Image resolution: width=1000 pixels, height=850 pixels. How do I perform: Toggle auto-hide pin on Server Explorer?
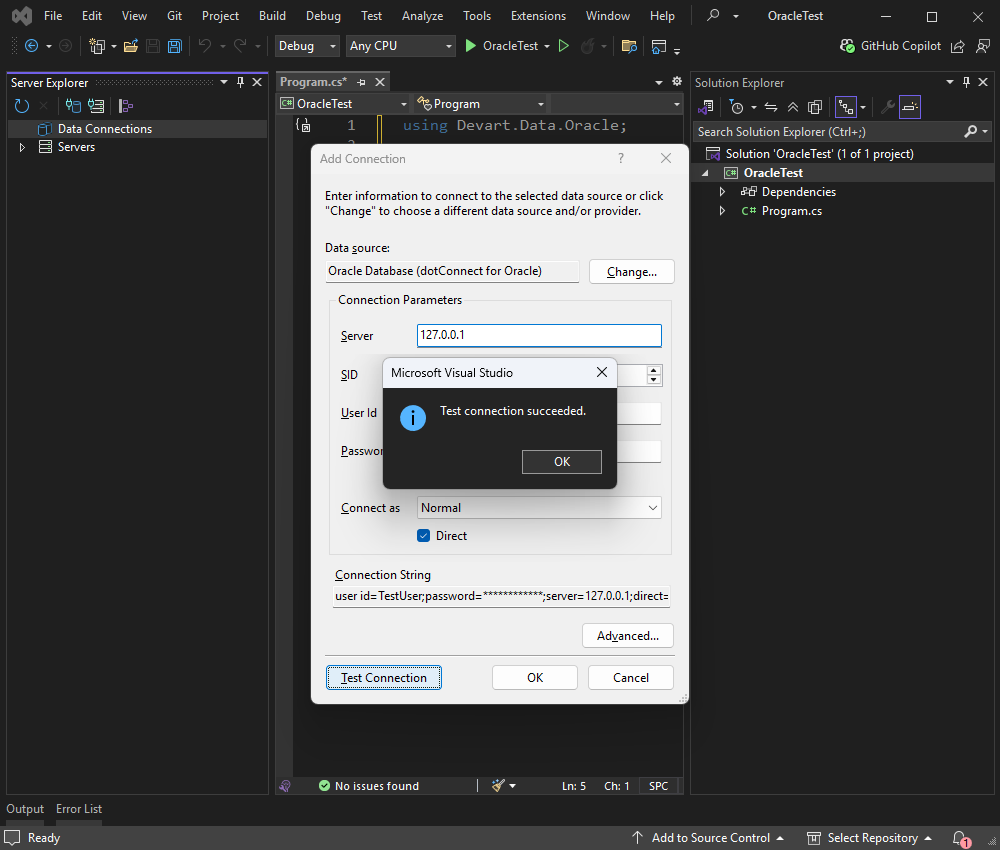[x=241, y=83]
